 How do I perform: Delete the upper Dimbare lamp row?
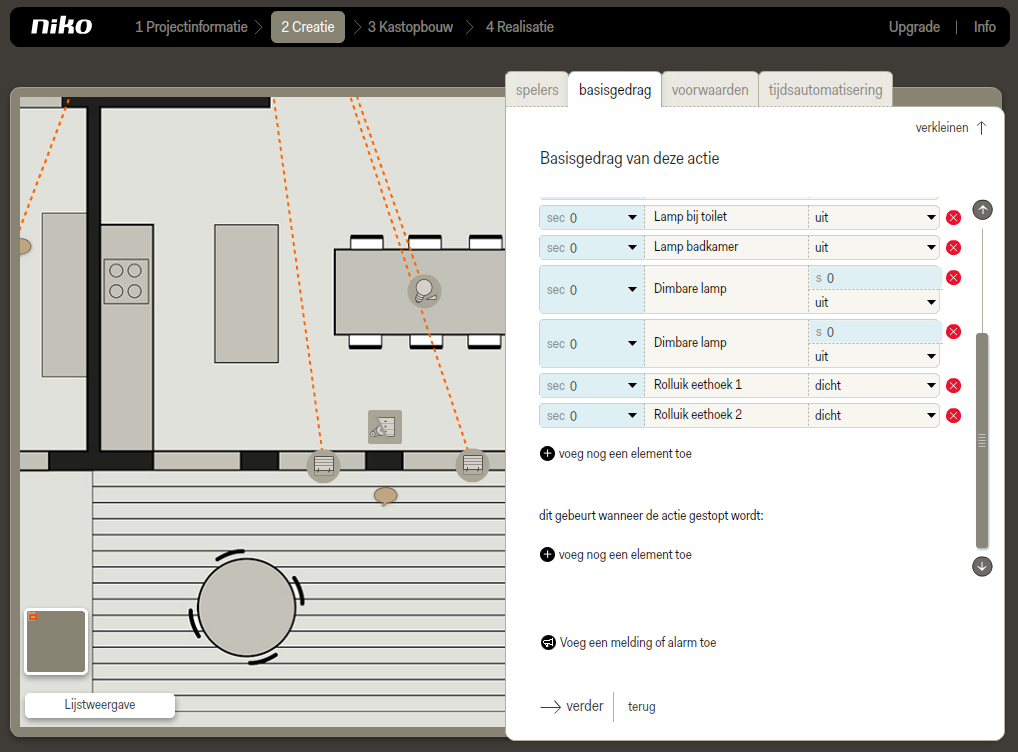pyautogui.click(x=953, y=278)
